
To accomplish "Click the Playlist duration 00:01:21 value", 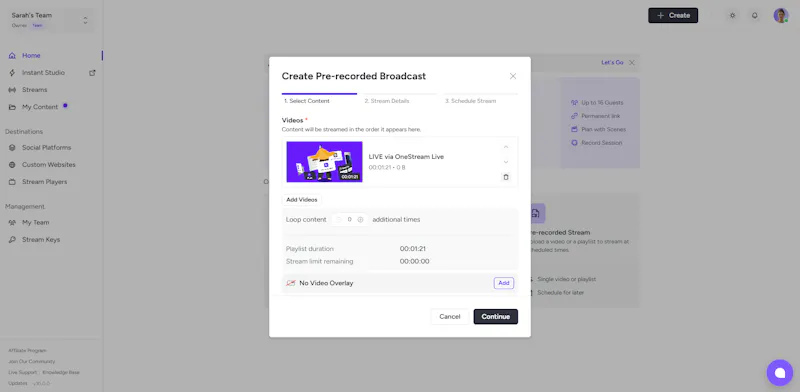I will tap(413, 249).
